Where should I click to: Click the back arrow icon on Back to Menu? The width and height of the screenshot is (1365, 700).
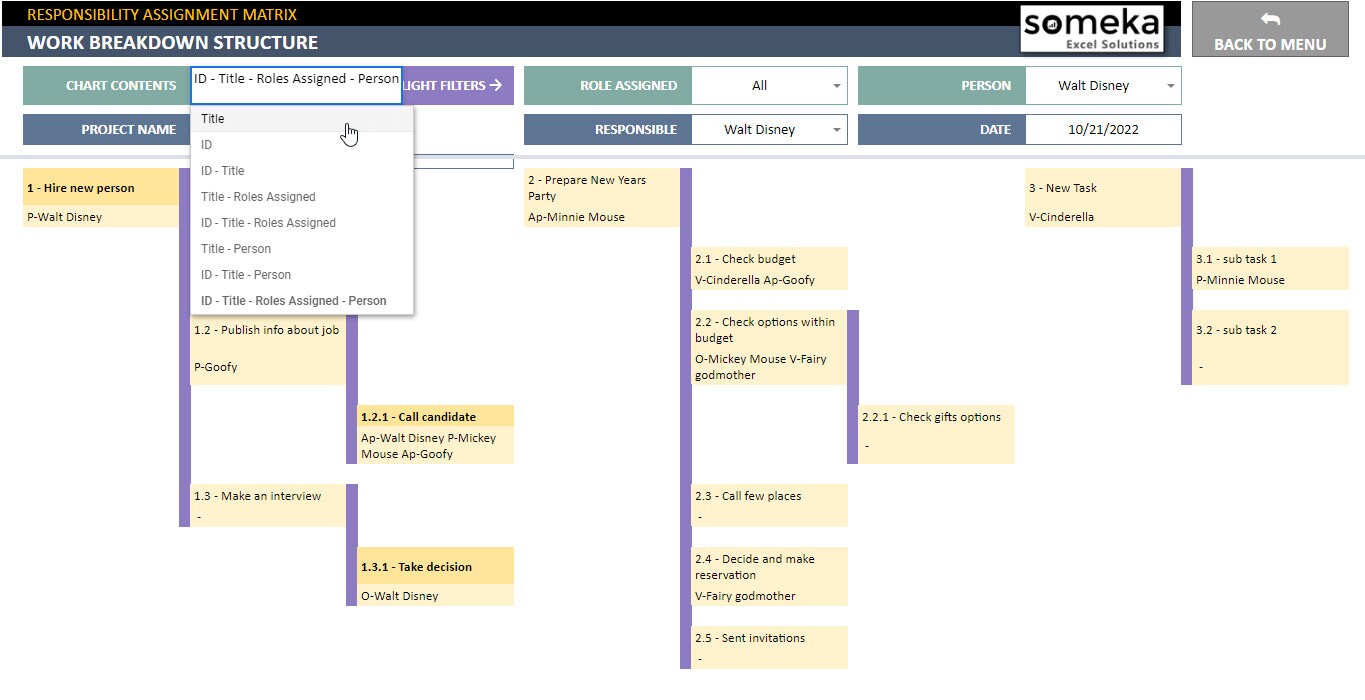[x=1268, y=21]
